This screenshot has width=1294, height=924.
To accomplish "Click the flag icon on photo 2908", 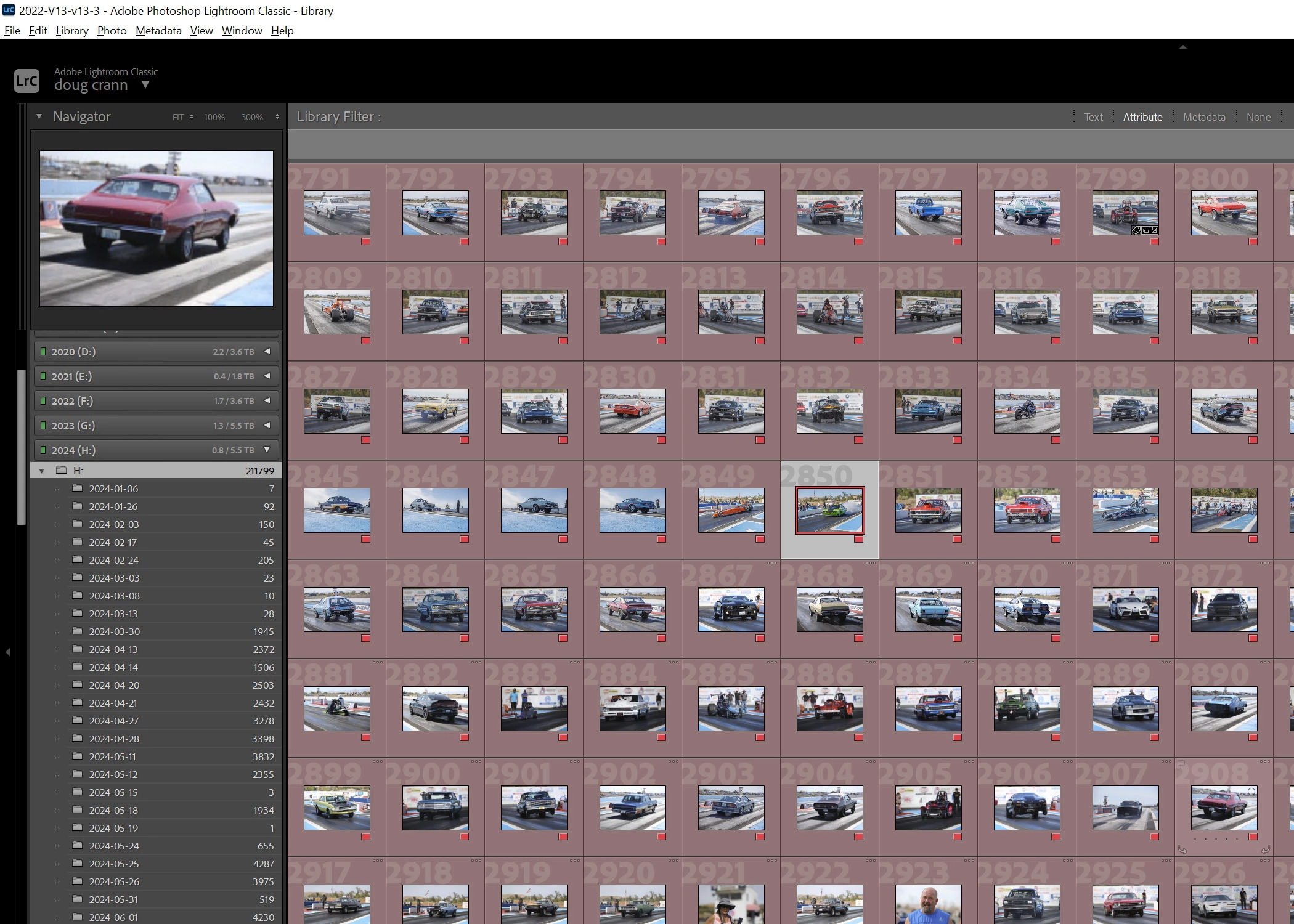I will coord(1181,763).
